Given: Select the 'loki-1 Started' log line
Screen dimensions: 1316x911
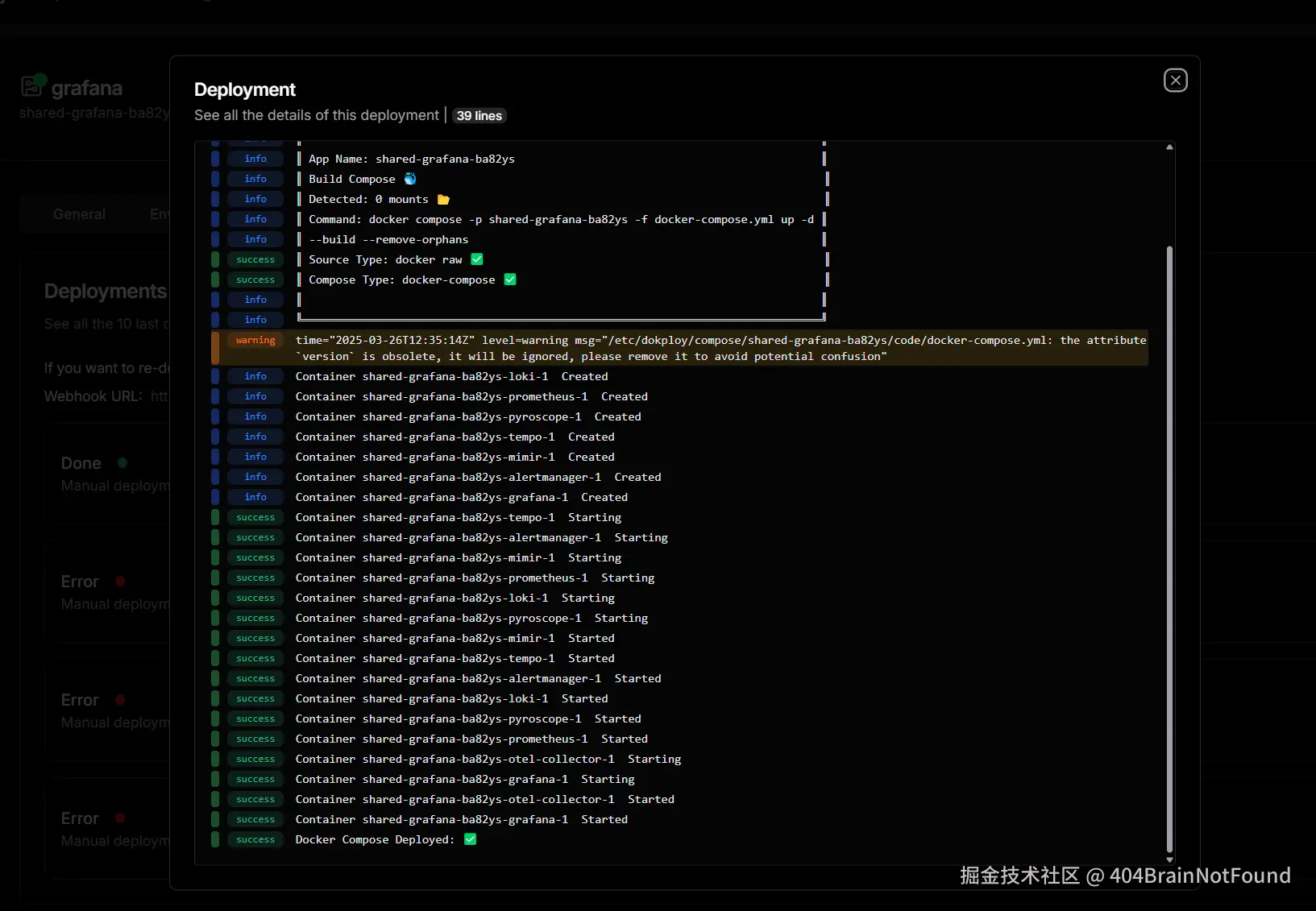Looking at the screenshot, I should 452,698.
